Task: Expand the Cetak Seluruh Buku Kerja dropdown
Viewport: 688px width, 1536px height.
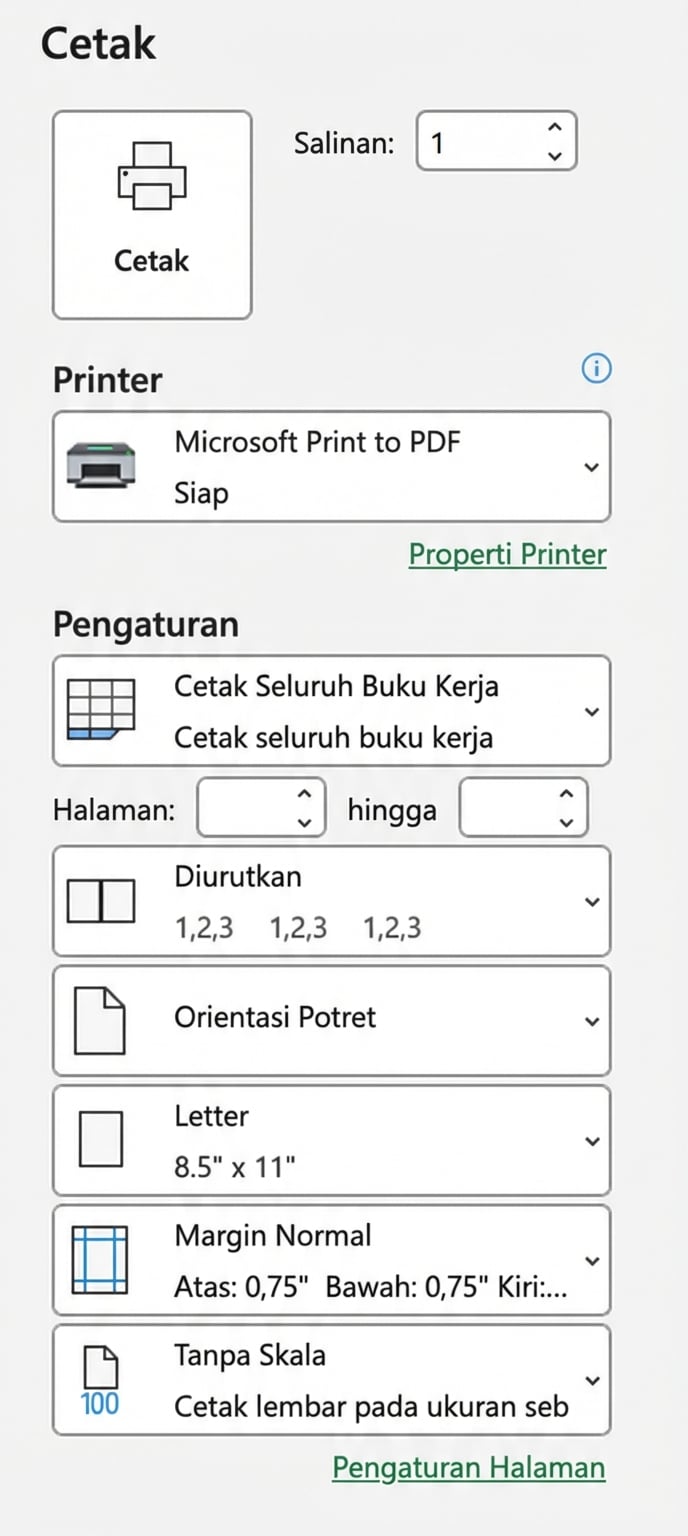Action: 591,710
